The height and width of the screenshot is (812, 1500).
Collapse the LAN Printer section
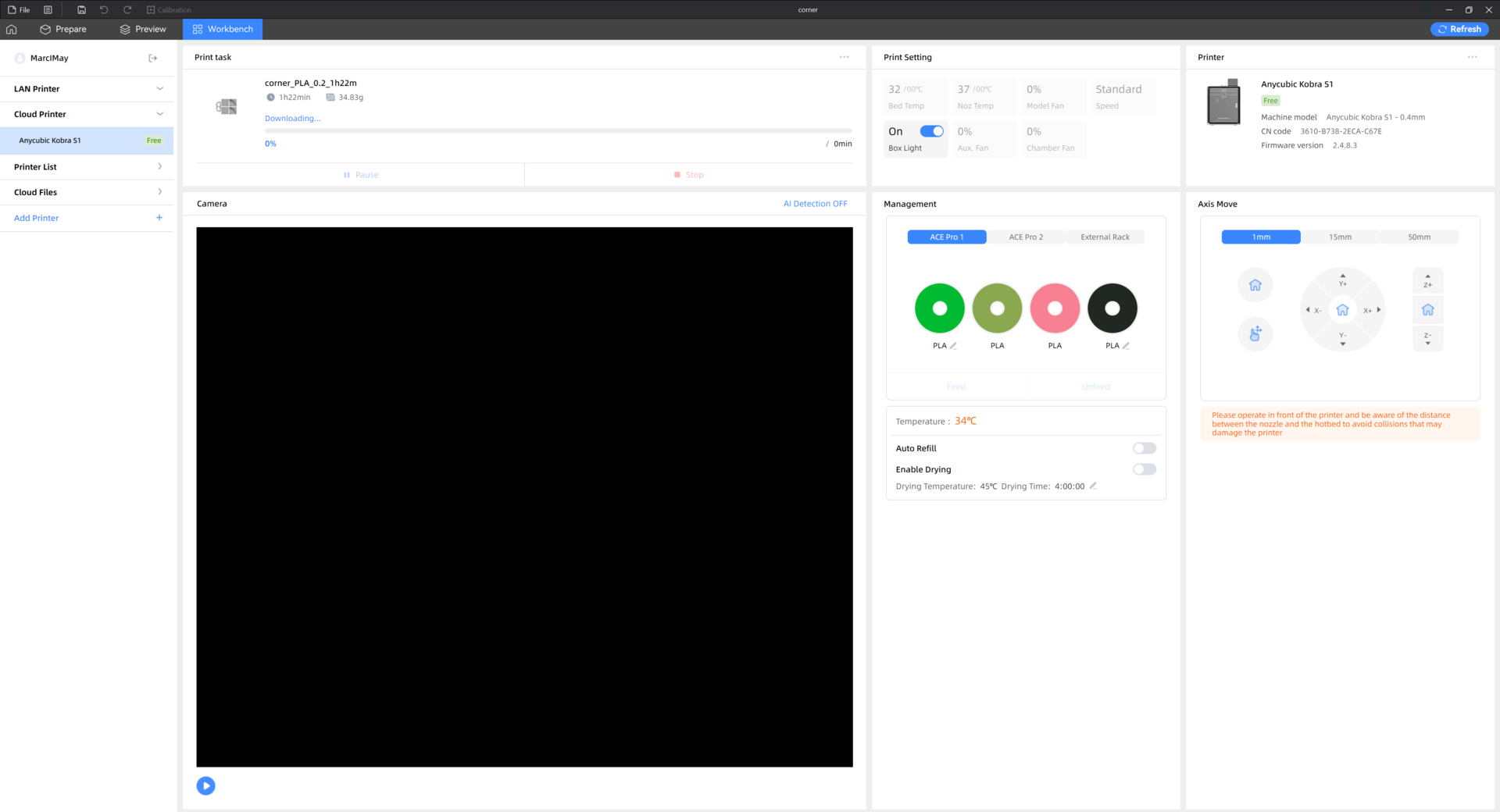[160, 89]
